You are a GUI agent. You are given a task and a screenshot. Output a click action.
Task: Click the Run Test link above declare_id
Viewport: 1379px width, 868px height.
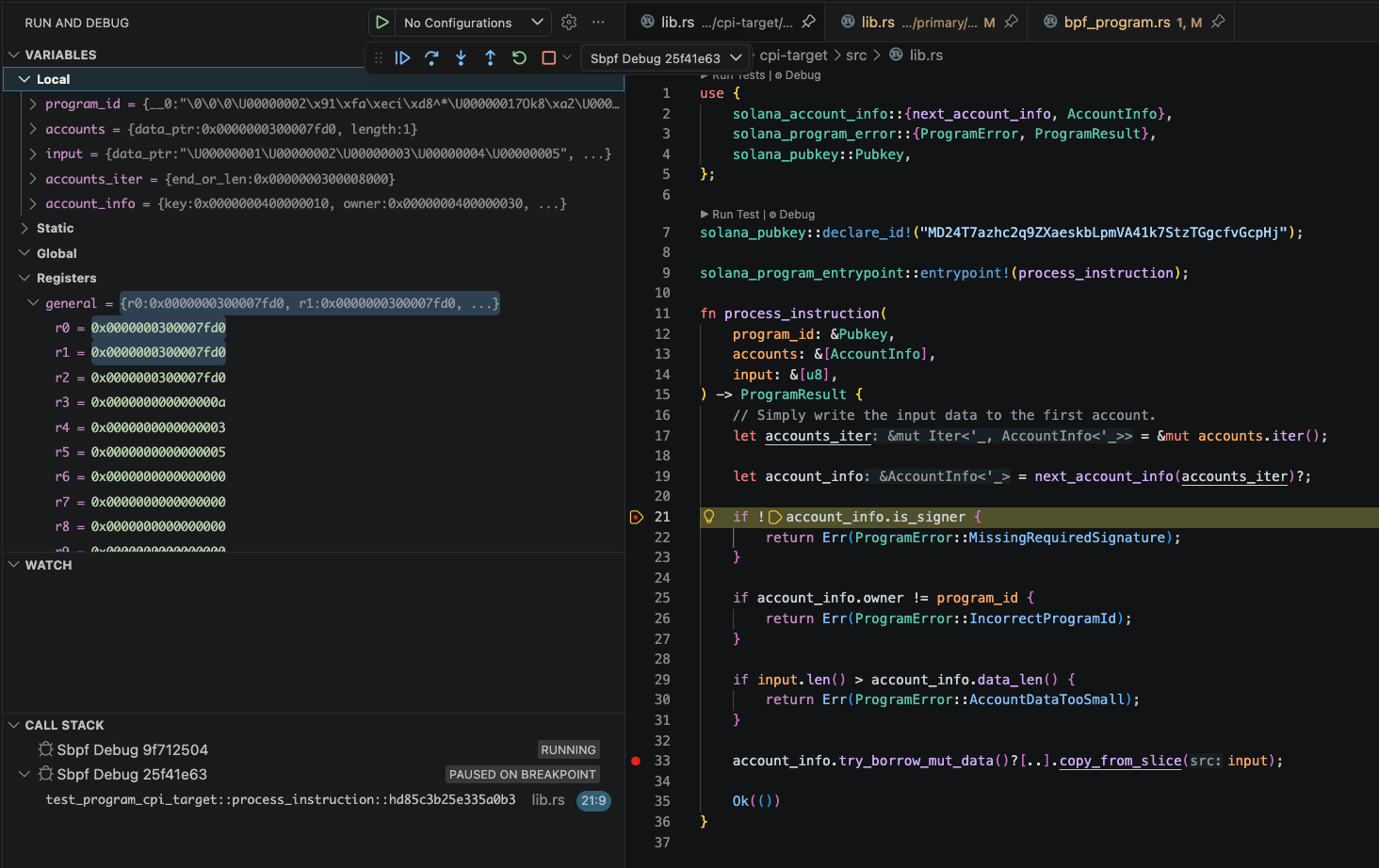pyautogui.click(x=735, y=215)
